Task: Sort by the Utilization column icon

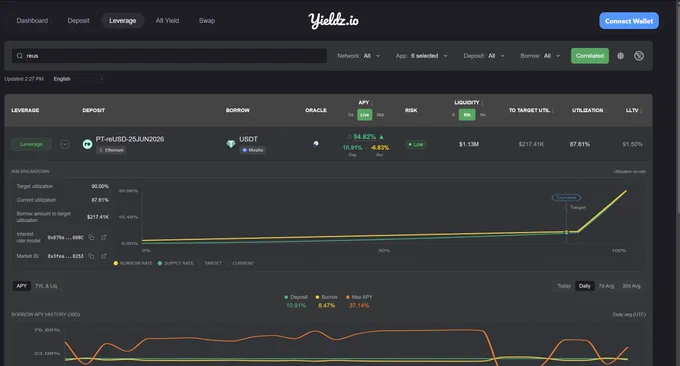Action: tap(606, 111)
